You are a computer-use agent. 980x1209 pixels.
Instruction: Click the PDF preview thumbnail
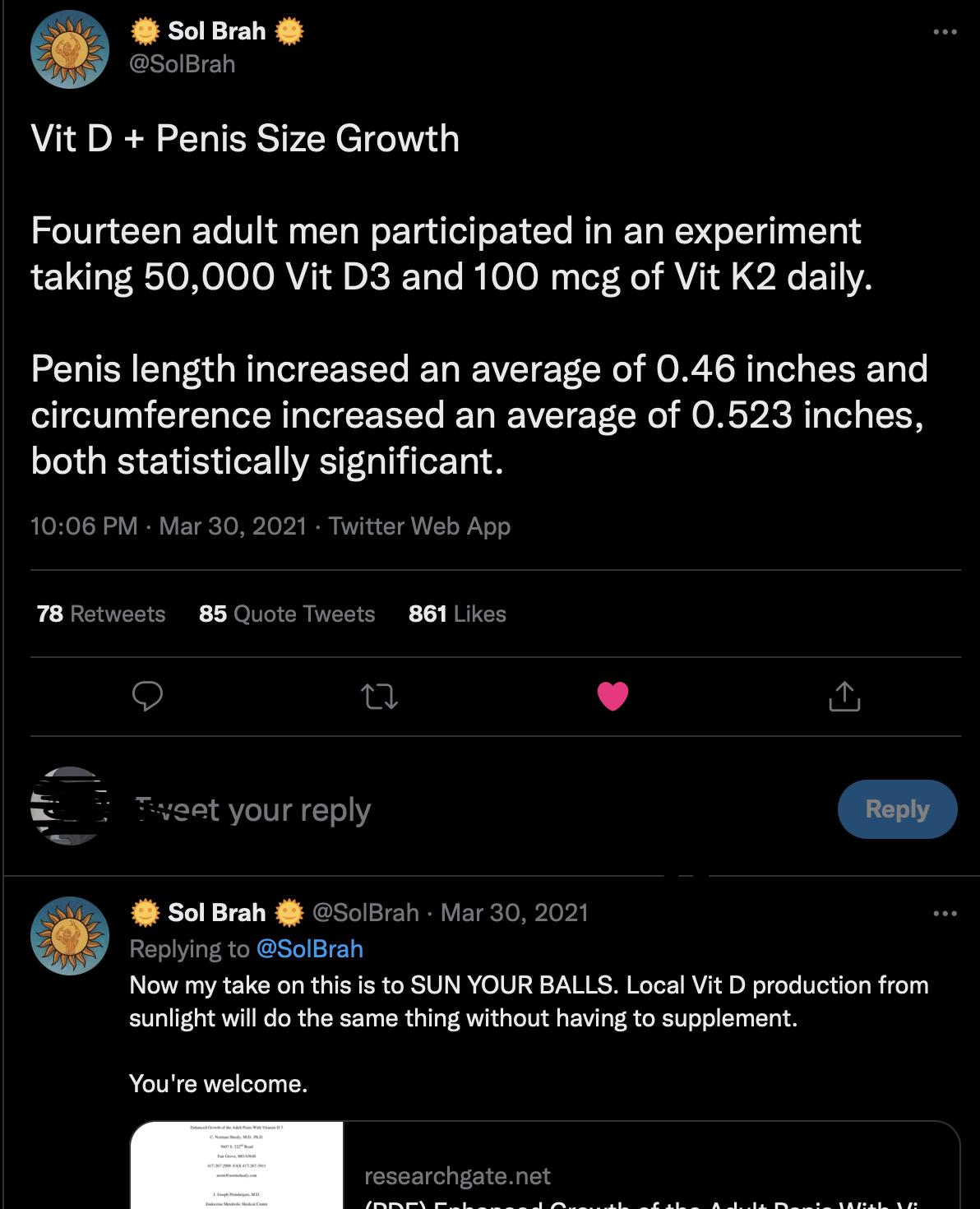tap(237, 1165)
